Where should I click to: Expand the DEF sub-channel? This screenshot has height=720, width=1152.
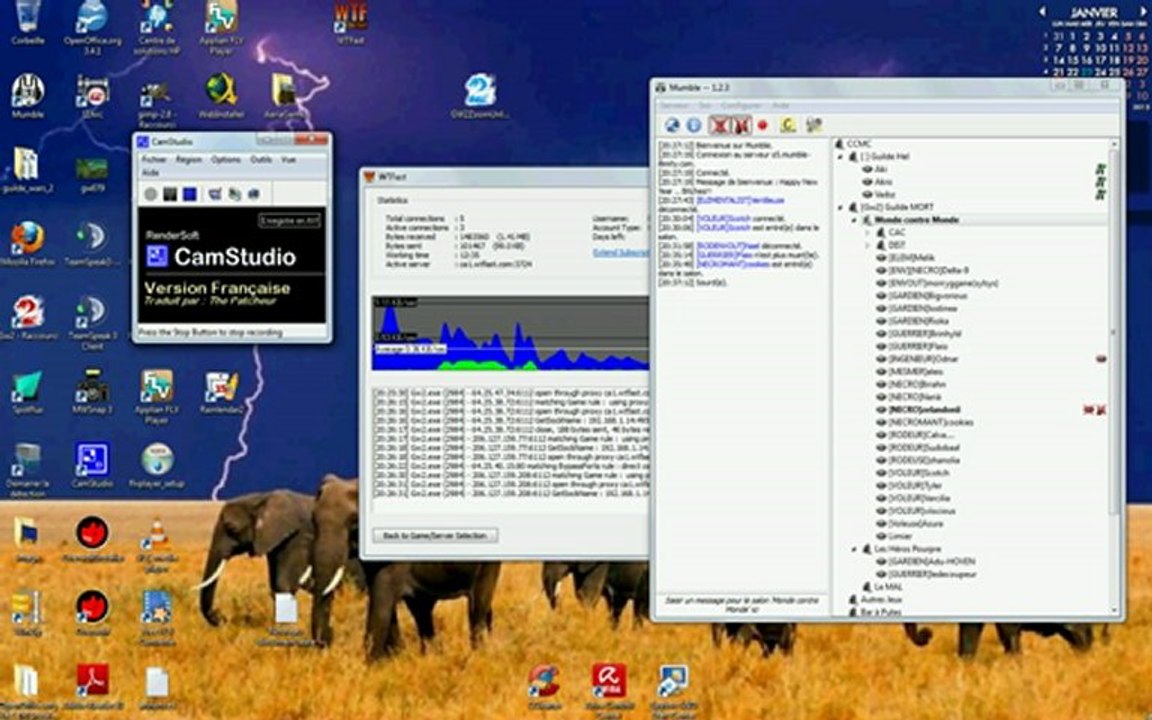868,245
